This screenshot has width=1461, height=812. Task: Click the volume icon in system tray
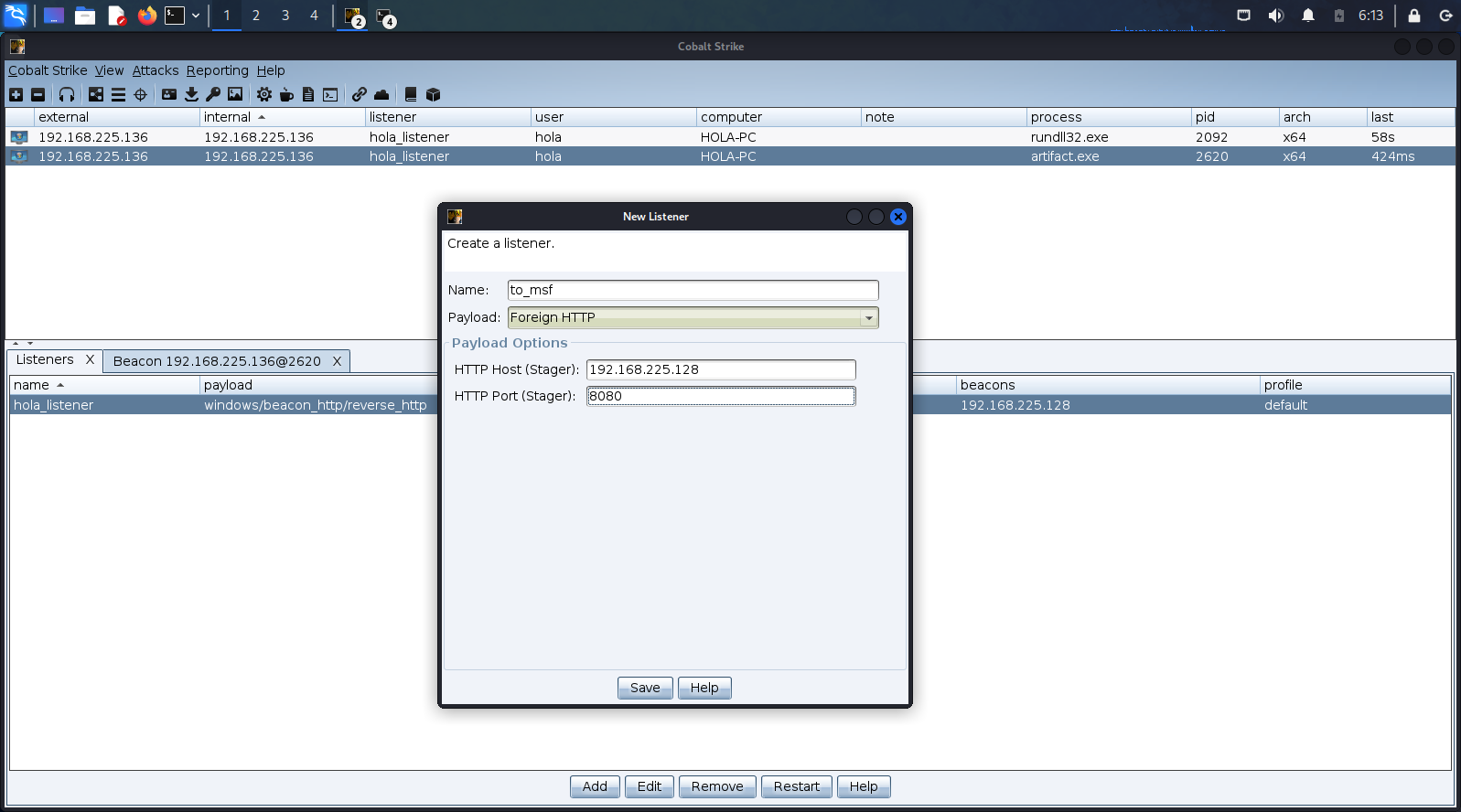coord(1276,16)
